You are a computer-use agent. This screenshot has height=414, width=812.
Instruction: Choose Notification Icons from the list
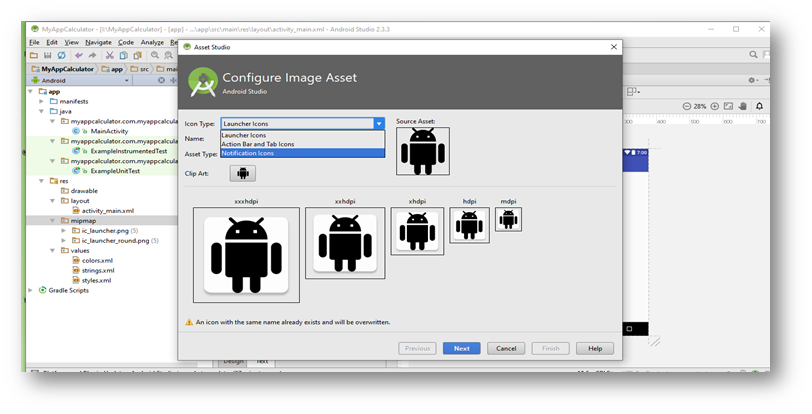(x=302, y=153)
